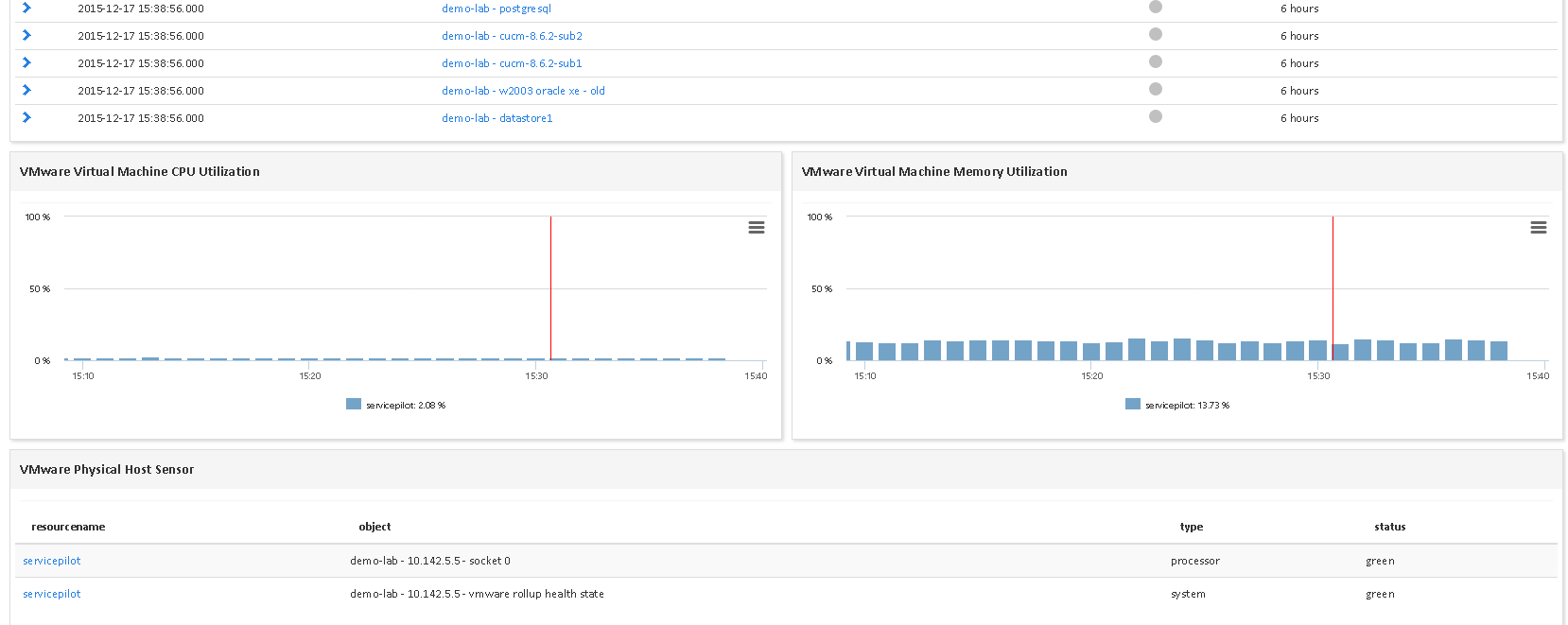1568x625 pixels.
Task: Click the servicepilot: 13.73 % legend label
Action: tap(1188, 406)
